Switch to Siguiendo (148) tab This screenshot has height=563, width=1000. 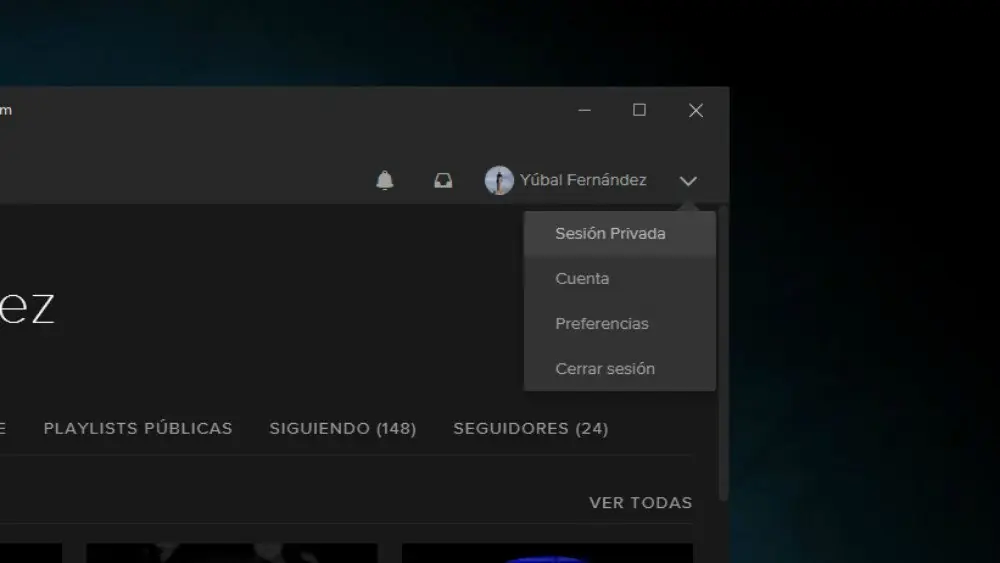342,428
